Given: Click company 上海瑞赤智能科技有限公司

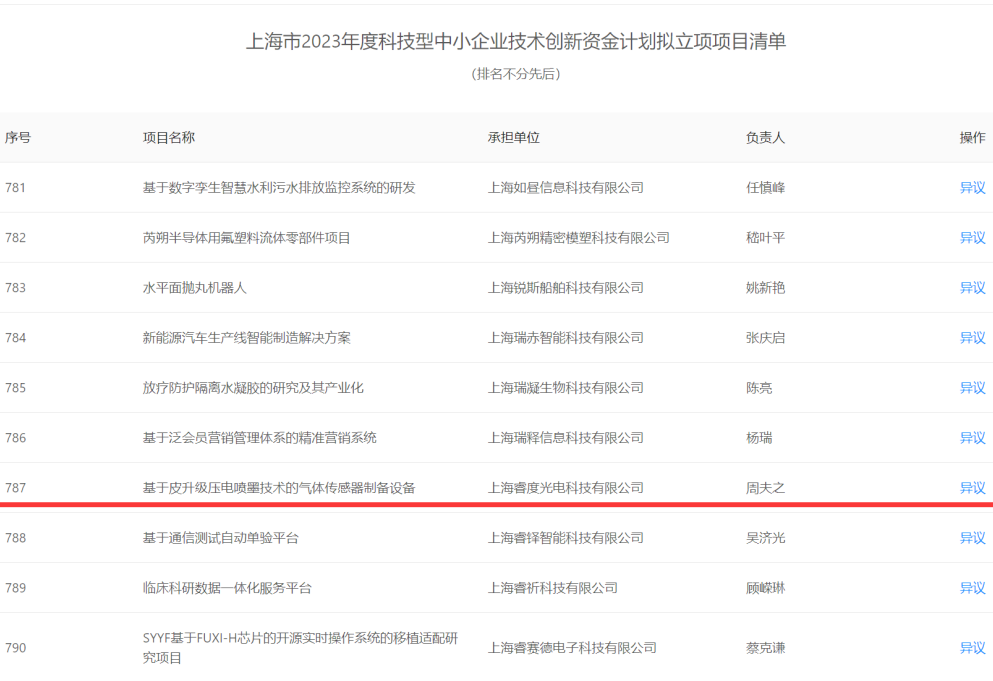Looking at the screenshot, I should click(x=566, y=338).
